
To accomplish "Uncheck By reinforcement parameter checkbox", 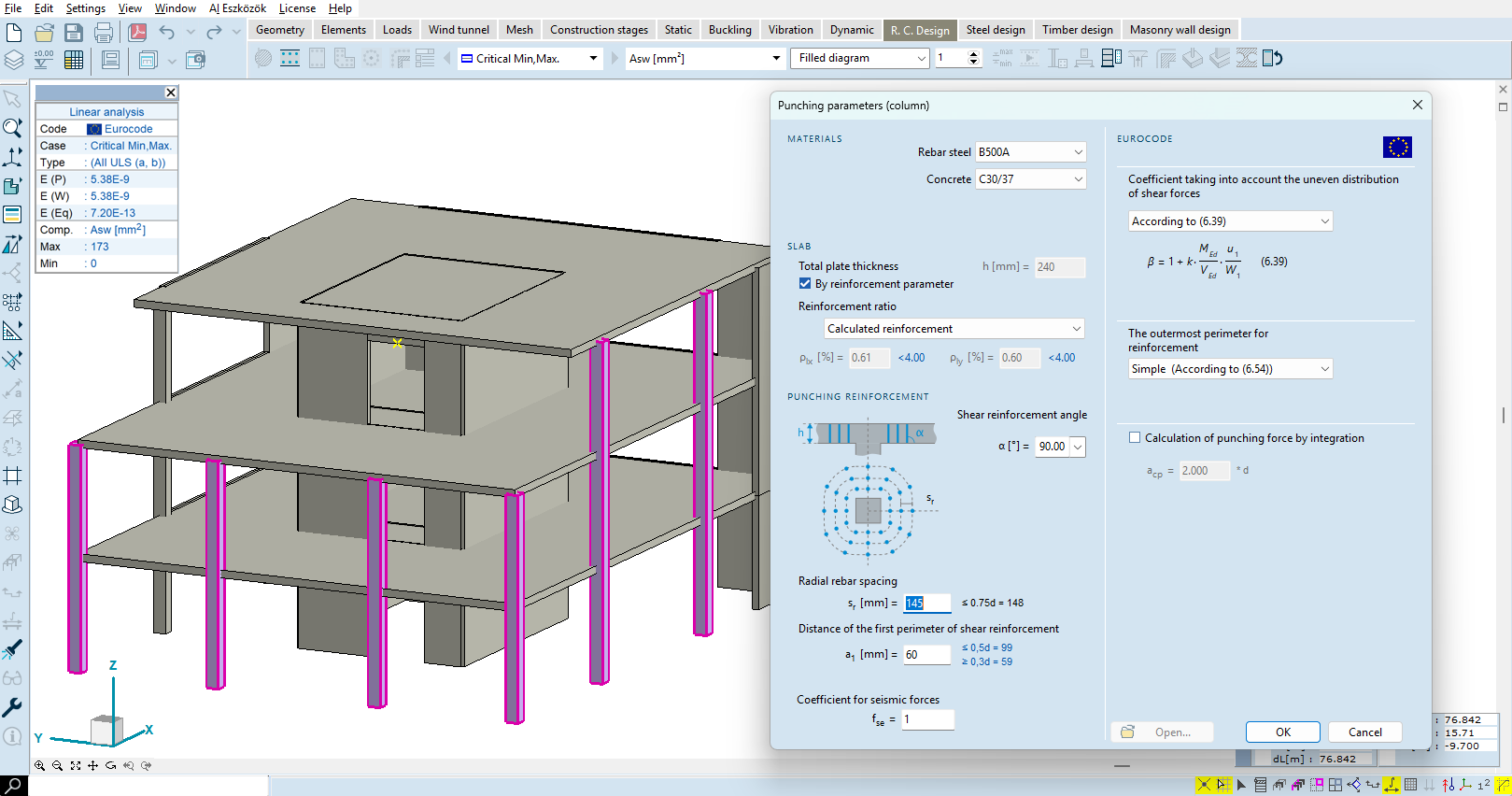I will point(805,284).
